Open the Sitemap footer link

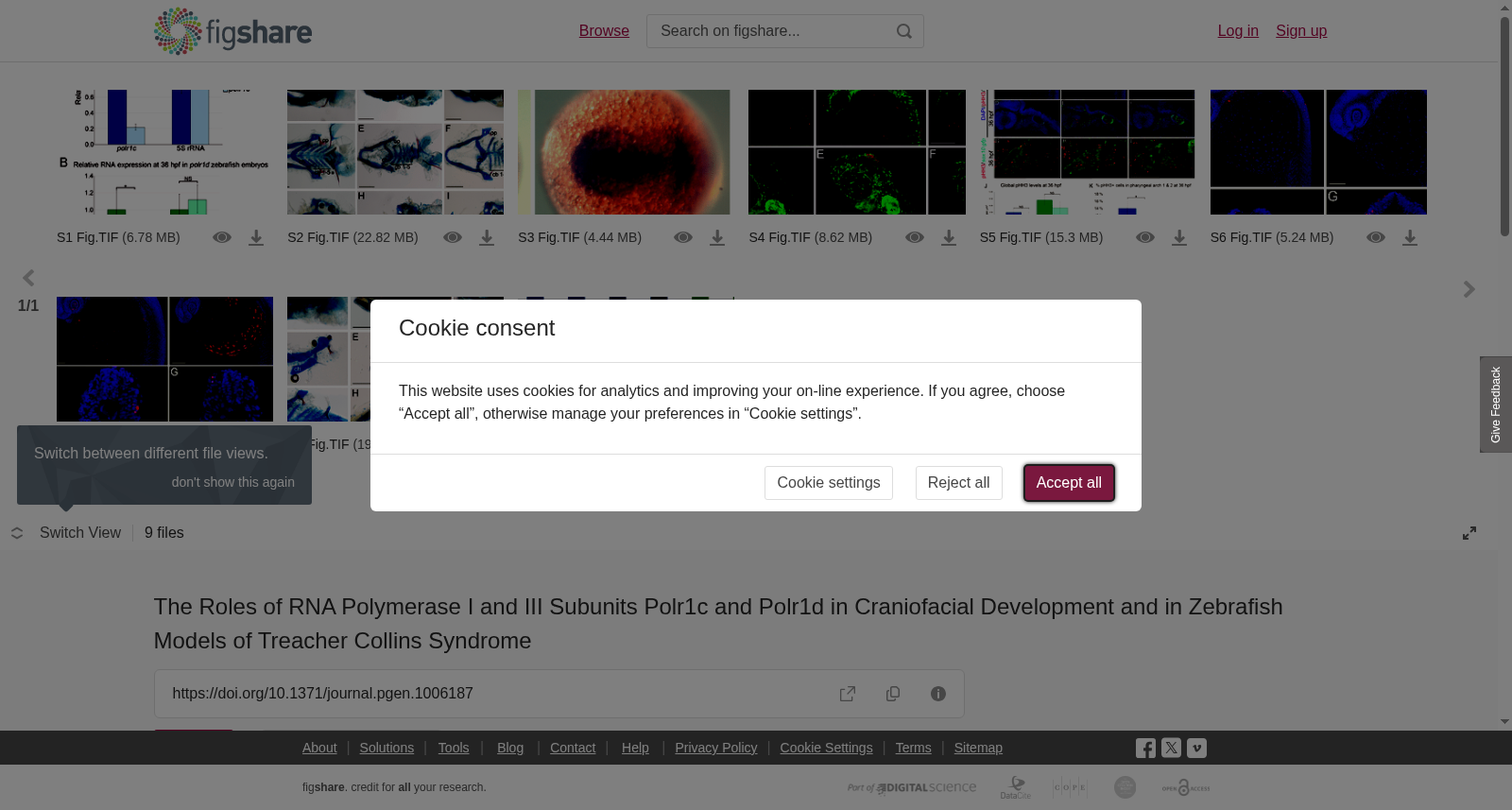(978, 748)
